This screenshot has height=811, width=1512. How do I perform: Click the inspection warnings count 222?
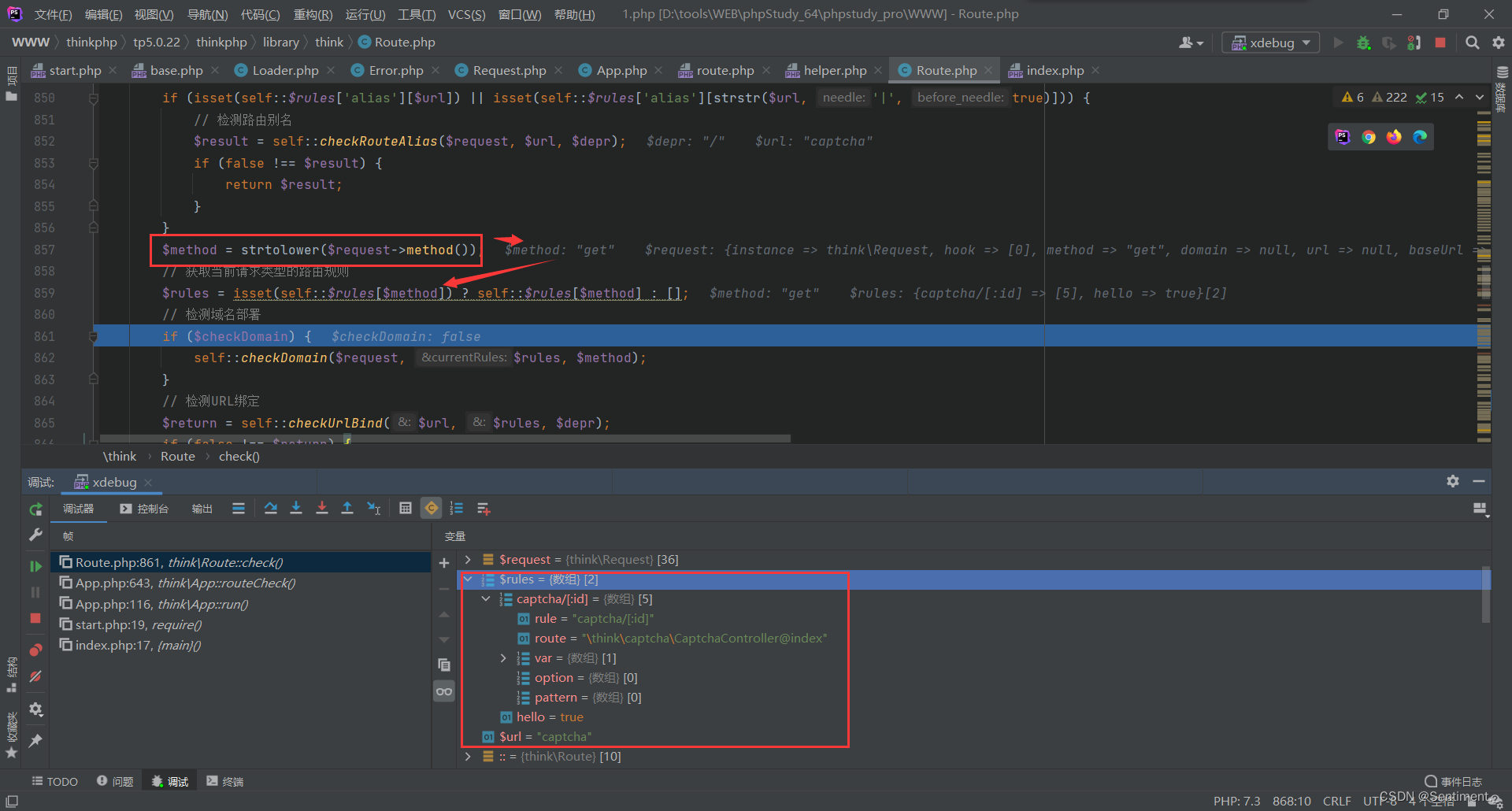click(1389, 97)
